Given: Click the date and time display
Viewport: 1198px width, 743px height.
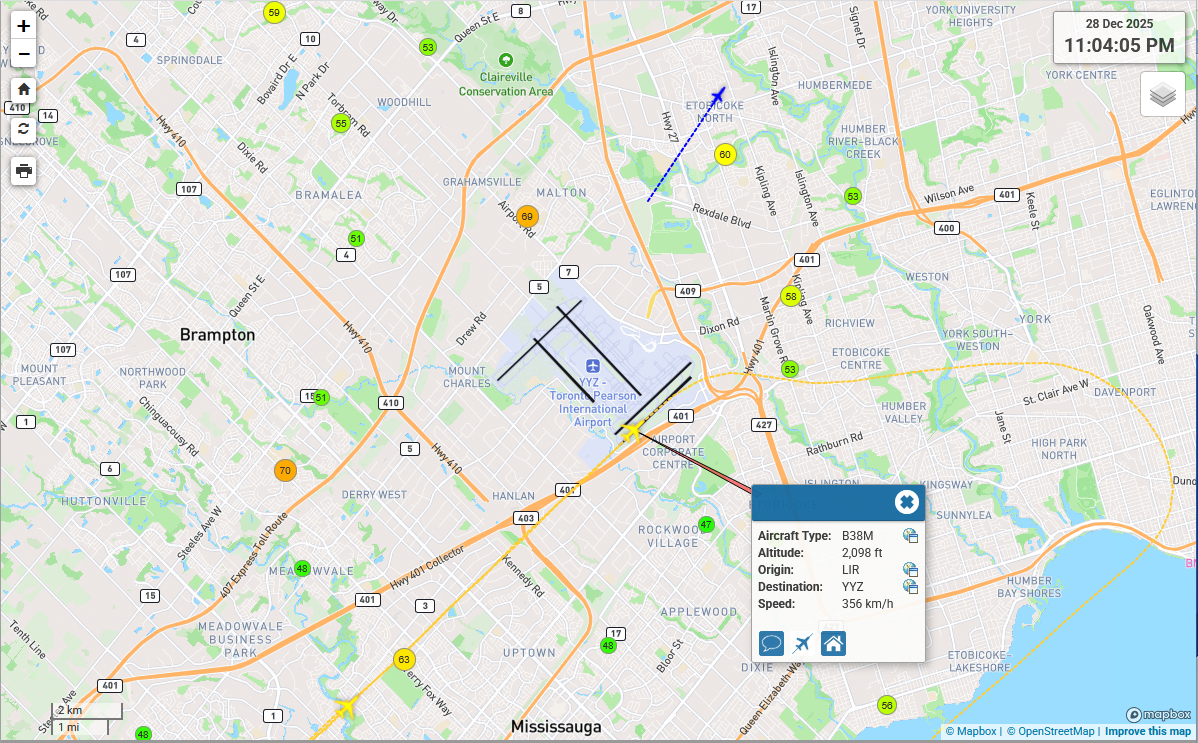Looking at the screenshot, I should 1118,37.
